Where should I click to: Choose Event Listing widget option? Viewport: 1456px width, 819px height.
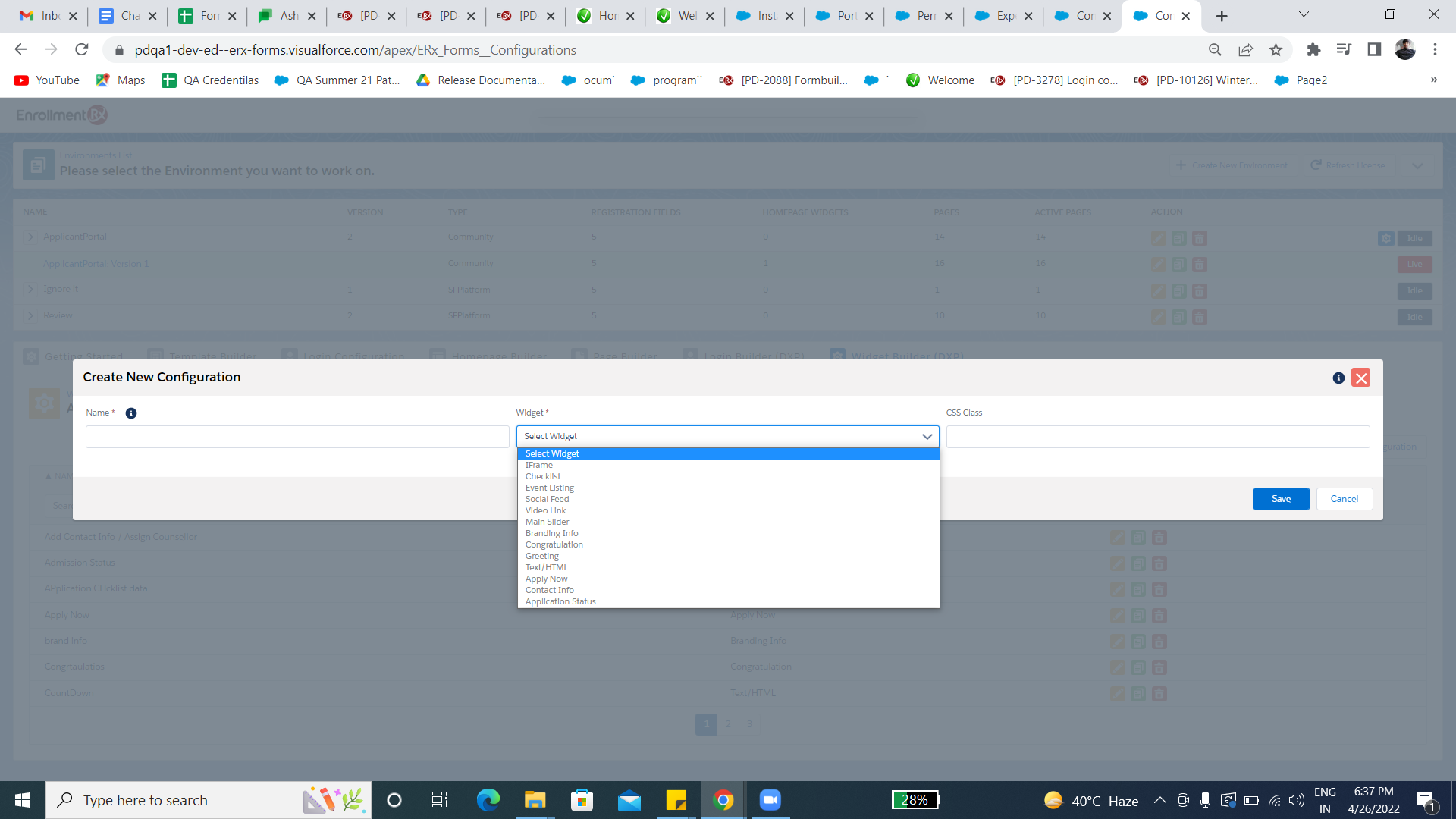point(550,488)
